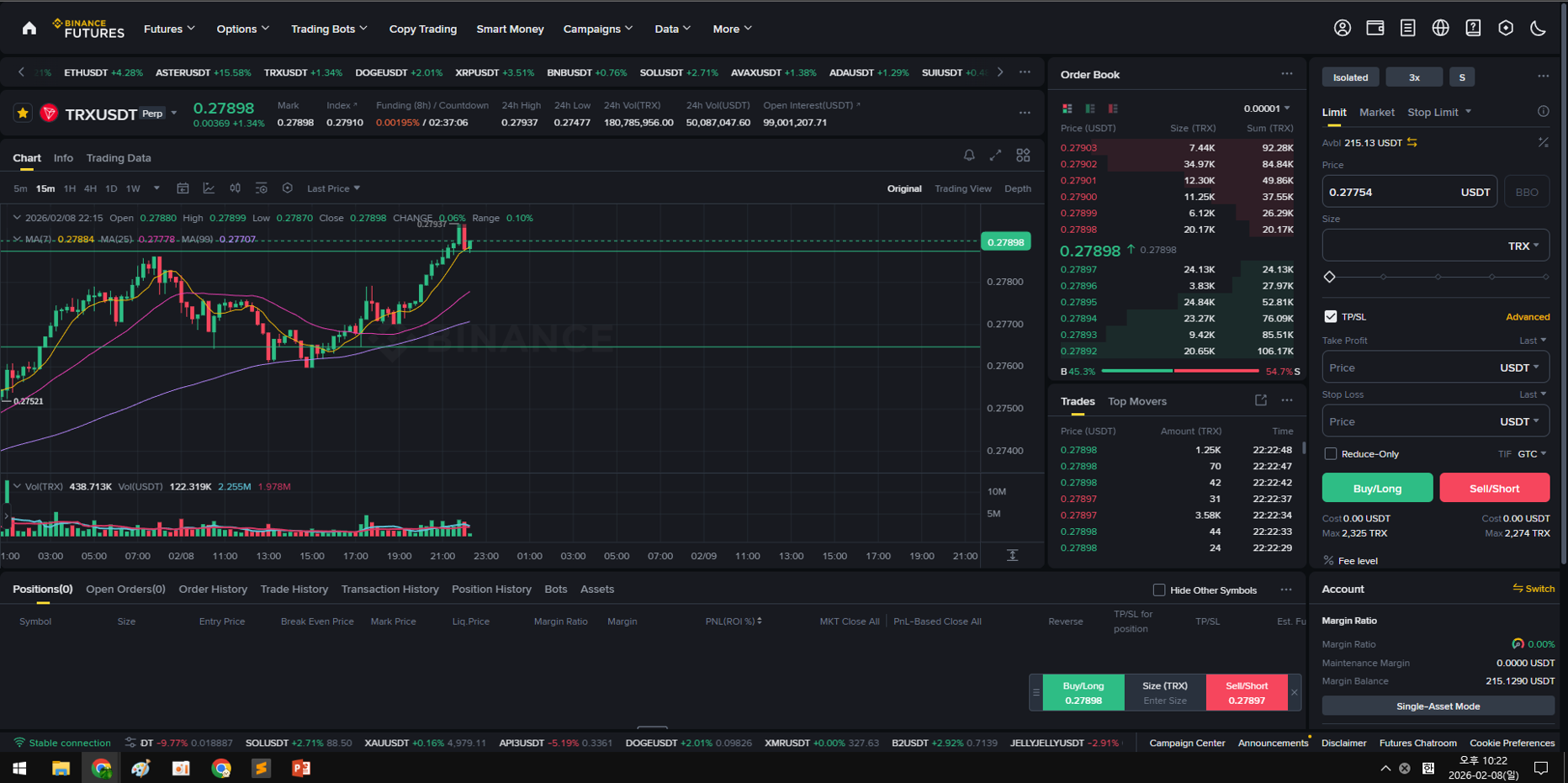Open the go-to-date calendar icon
The image size is (1568, 783).
tap(183, 188)
